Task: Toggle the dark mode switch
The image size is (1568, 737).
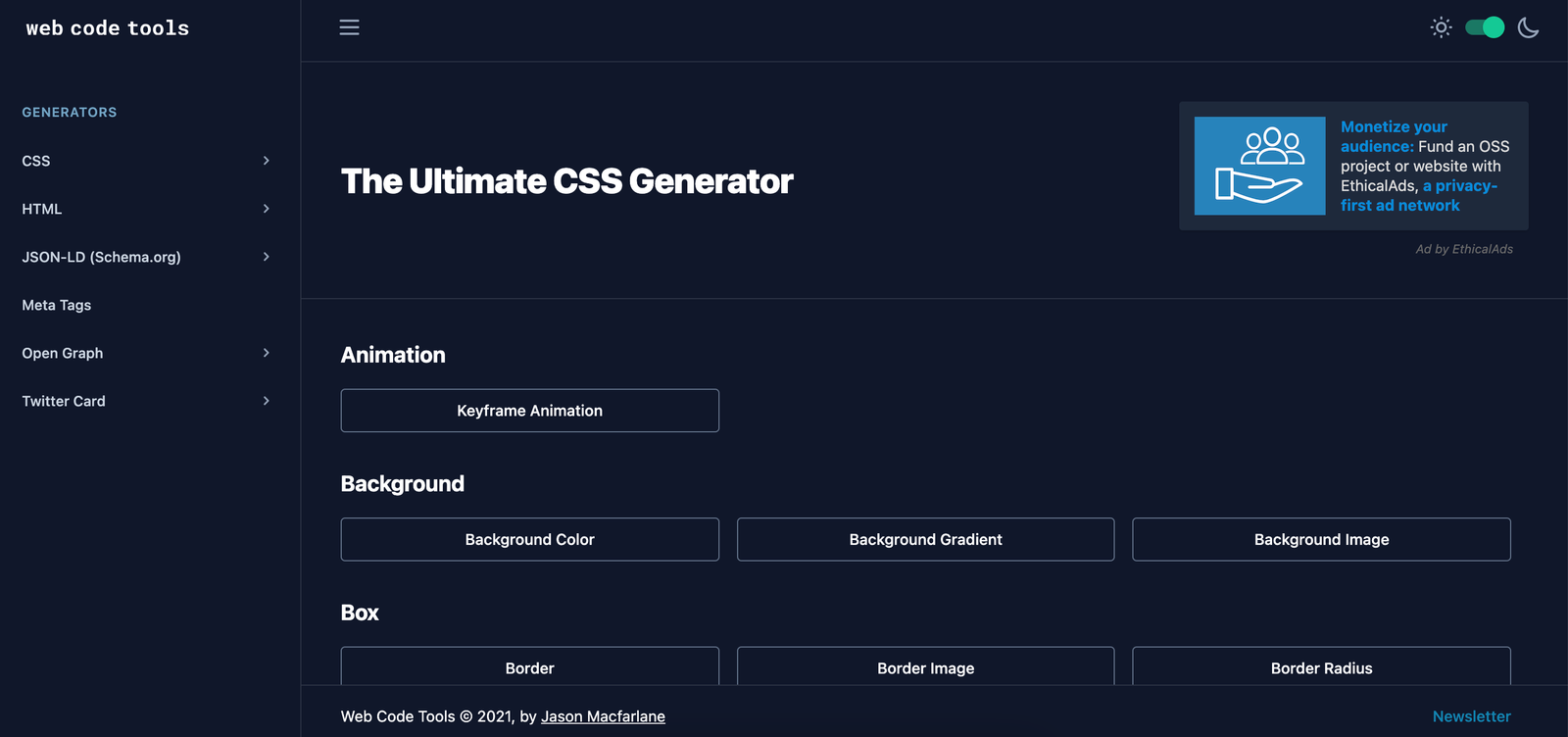Action: [1485, 27]
